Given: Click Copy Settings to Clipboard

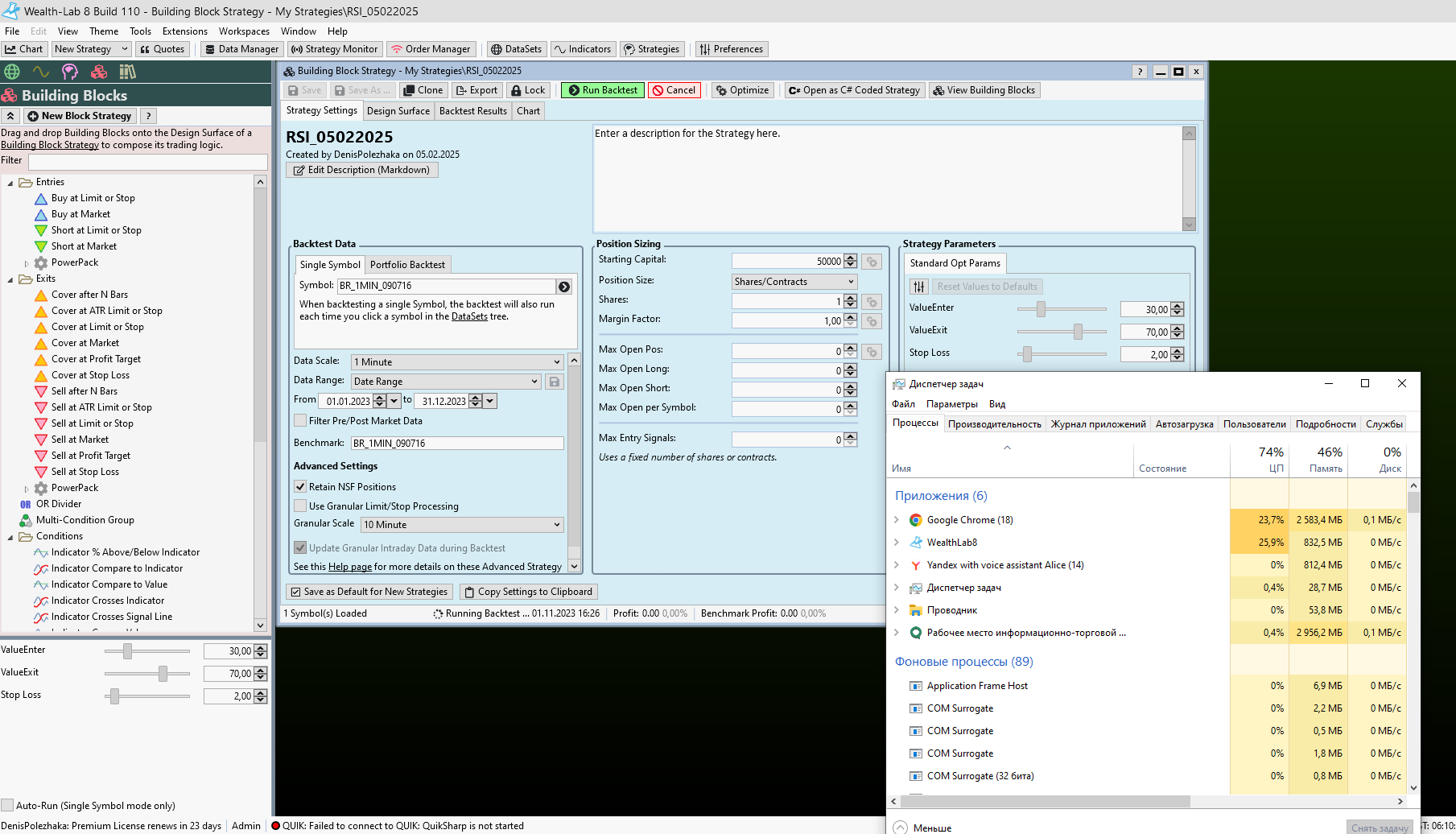Looking at the screenshot, I should click(x=529, y=592).
